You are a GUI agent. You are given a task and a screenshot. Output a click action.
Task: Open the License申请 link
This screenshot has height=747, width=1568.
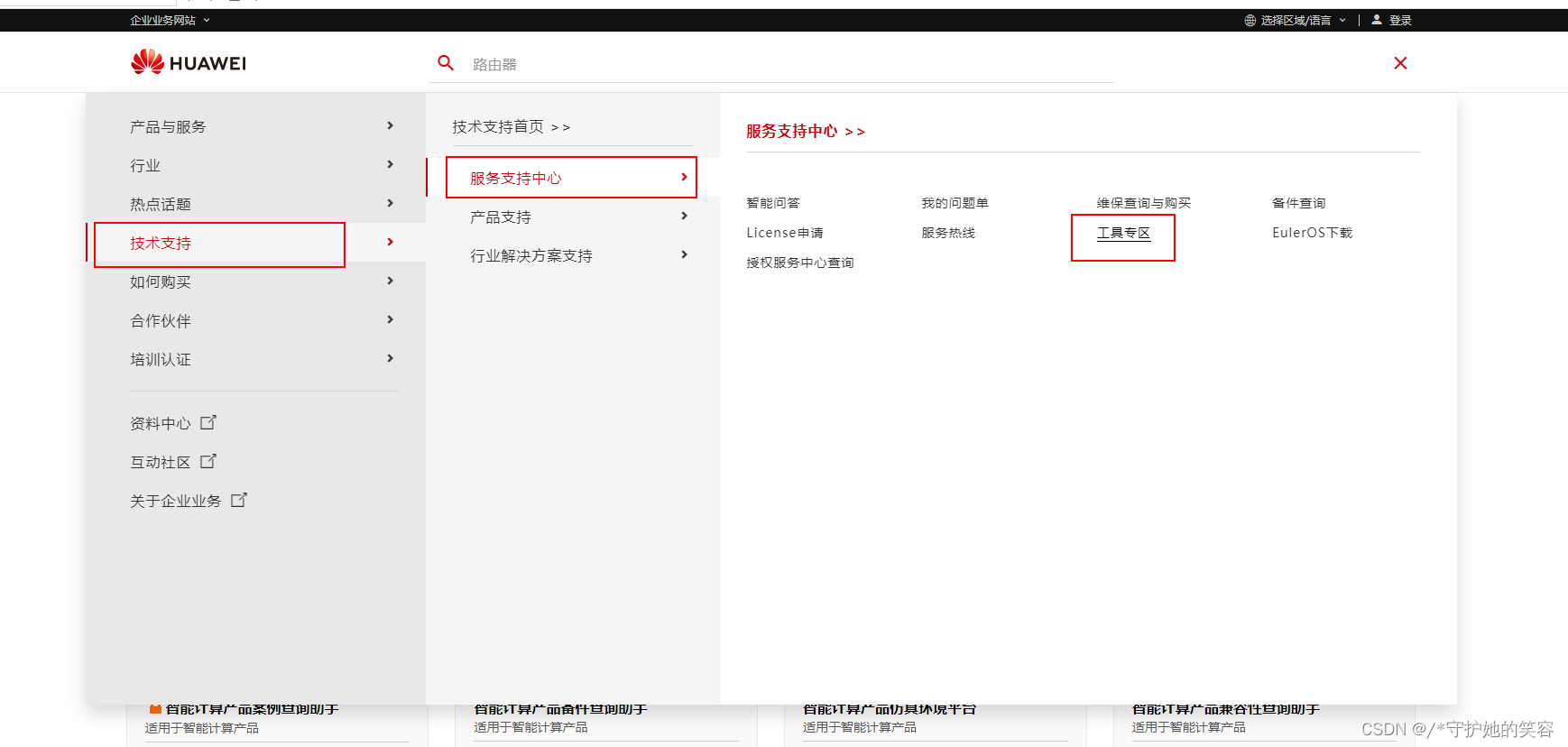[785, 233]
